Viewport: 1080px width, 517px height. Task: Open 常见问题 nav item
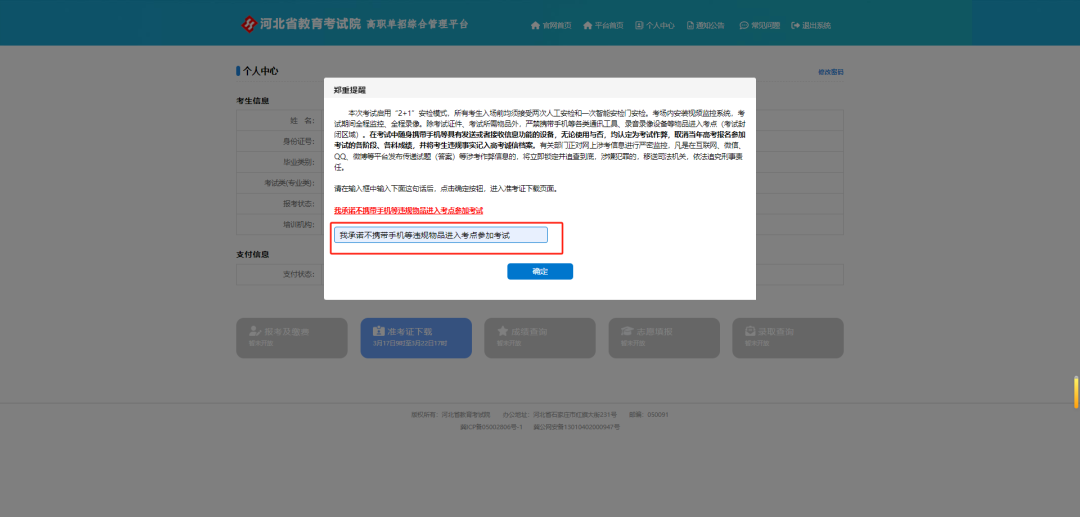pos(760,25)
